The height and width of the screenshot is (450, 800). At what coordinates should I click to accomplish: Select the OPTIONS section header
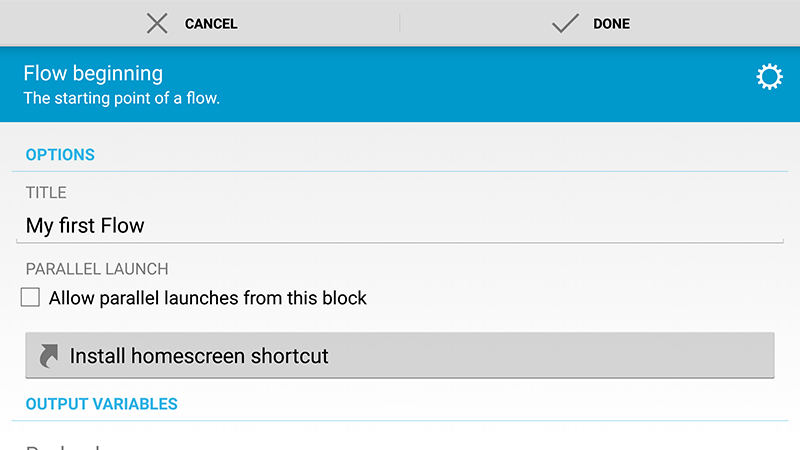click(60, 155)
